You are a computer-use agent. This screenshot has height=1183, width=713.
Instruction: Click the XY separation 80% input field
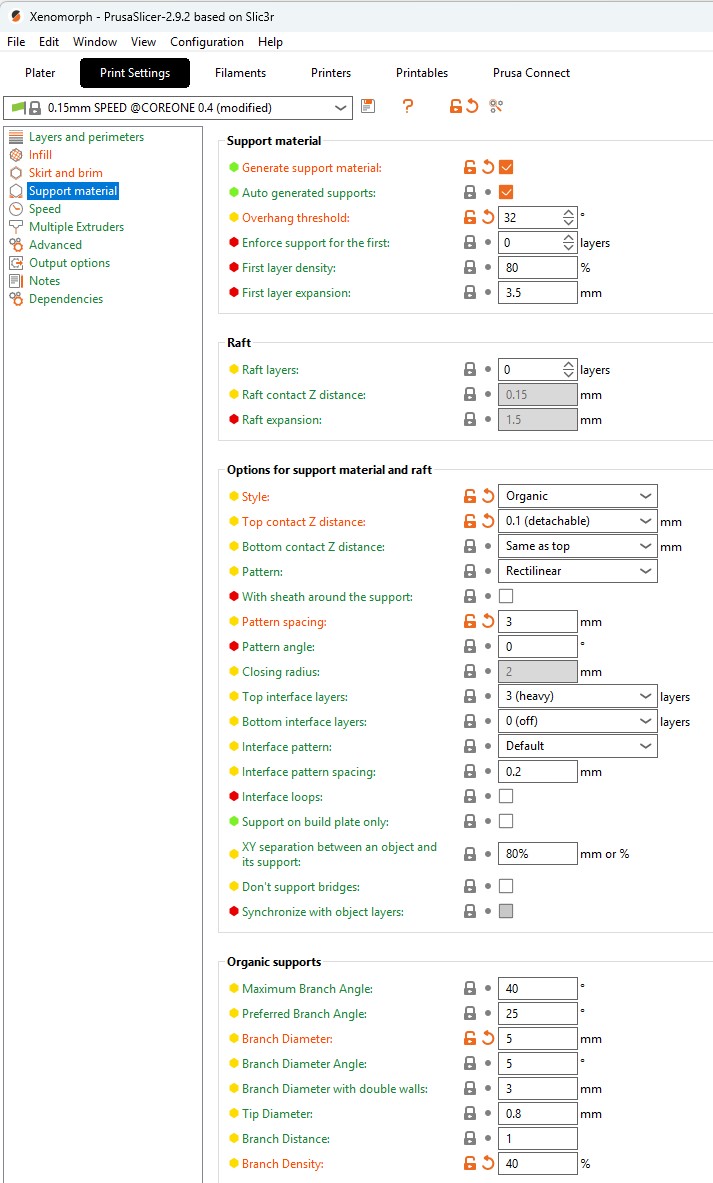pos(538,853)
